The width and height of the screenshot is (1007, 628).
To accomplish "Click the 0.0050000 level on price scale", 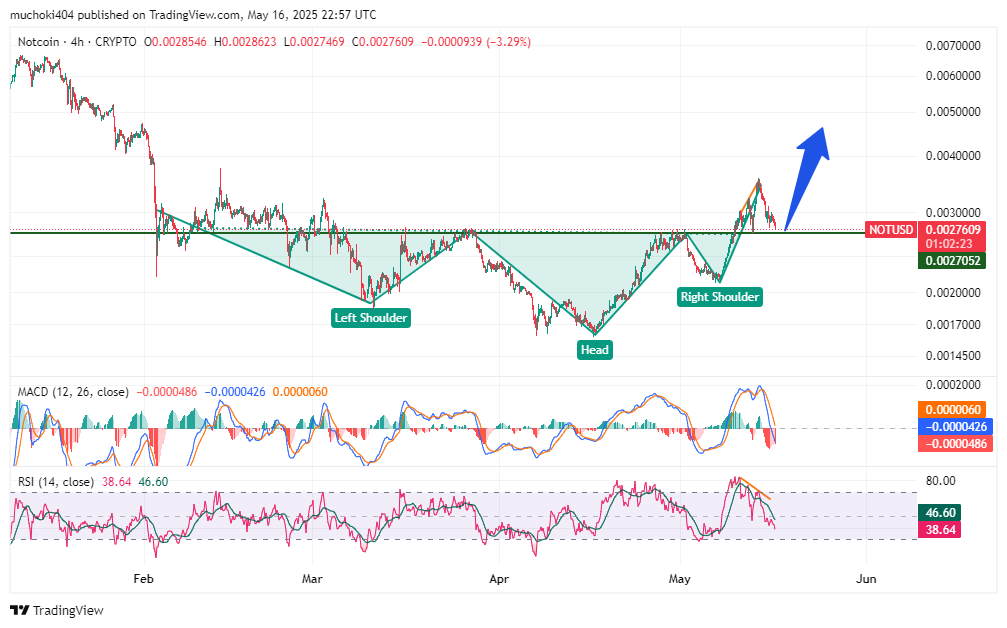I will point(952,112).
